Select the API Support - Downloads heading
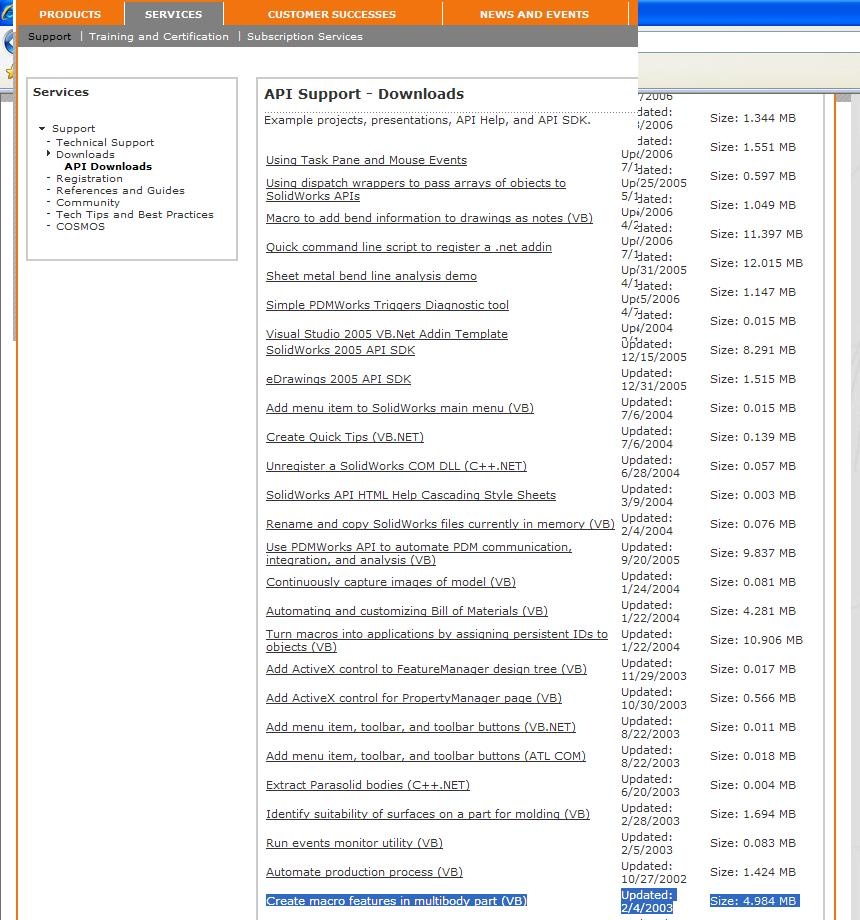 click(x=364, y=94)
